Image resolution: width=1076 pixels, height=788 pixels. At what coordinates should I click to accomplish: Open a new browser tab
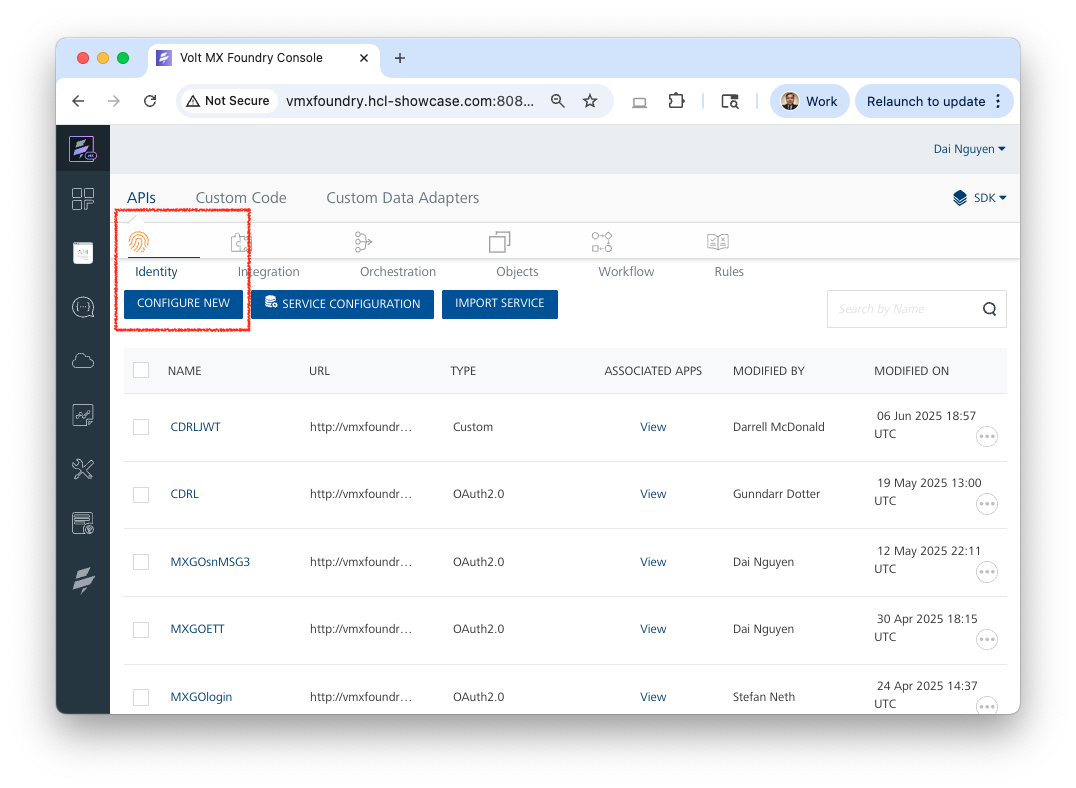(400, 58)
